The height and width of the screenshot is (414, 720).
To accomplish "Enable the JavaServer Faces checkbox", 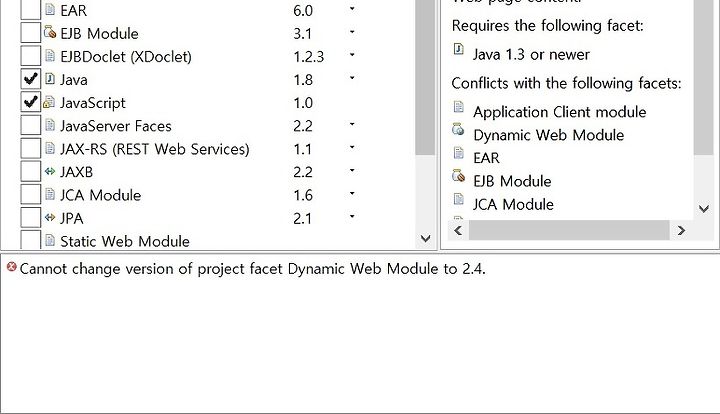I will [31, 125].
